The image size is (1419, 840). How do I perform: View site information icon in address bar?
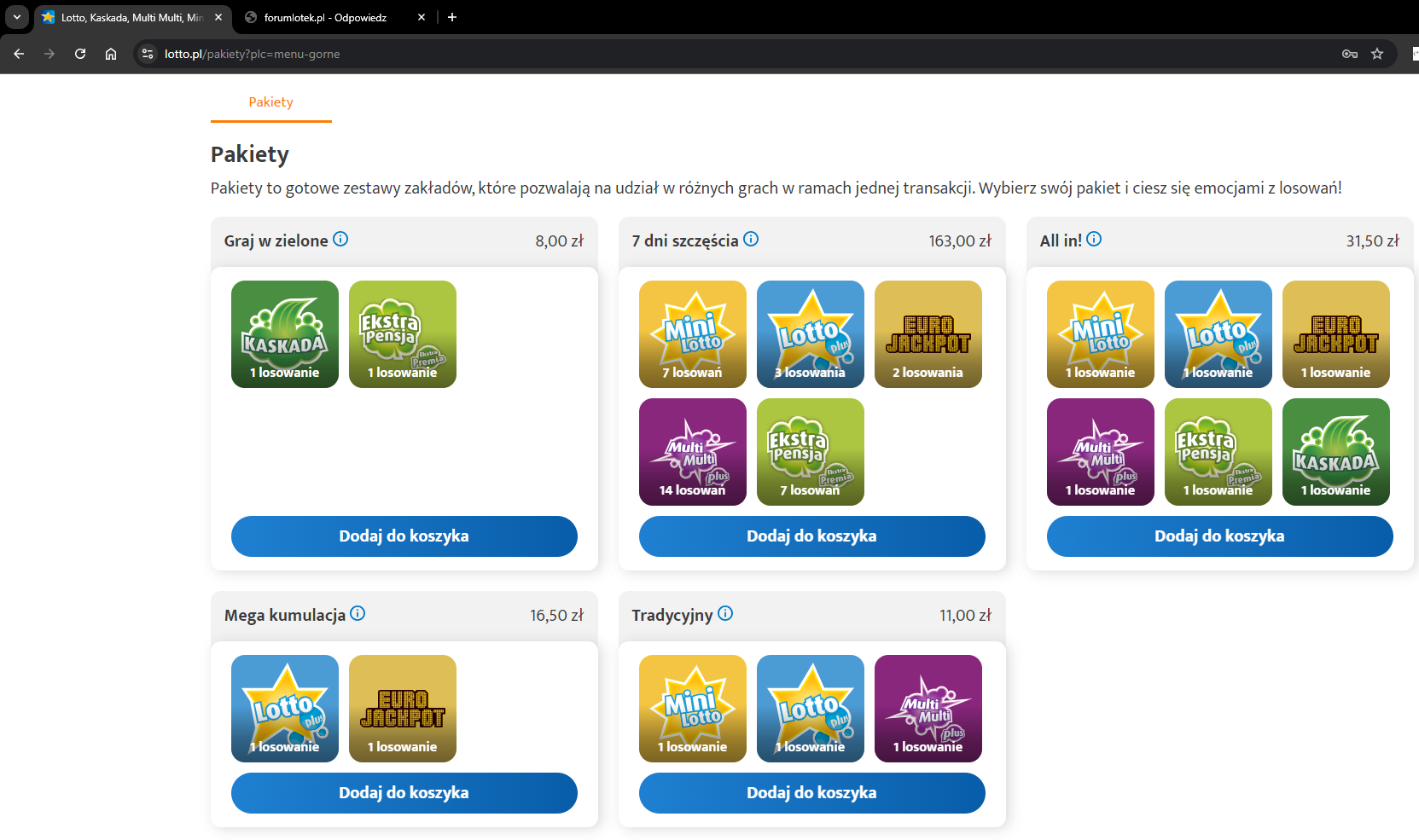click(x=148, y=54)
